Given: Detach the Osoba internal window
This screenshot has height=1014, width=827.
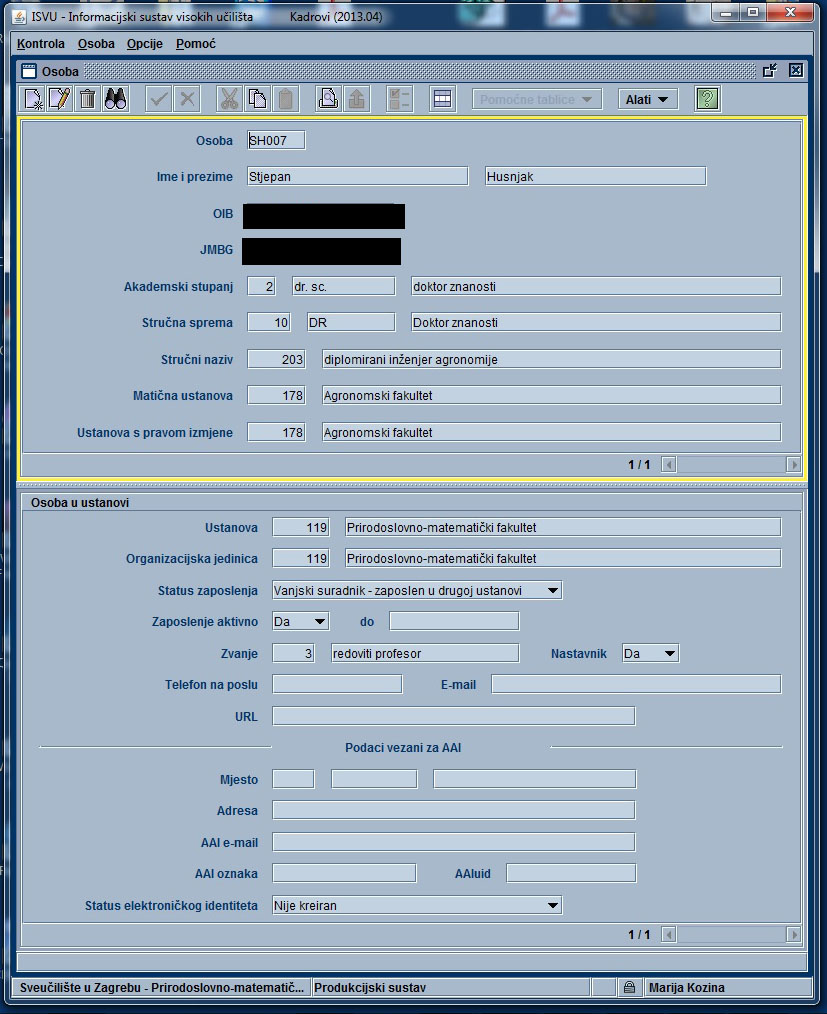Looking at the screenshot, I should 769,70.
